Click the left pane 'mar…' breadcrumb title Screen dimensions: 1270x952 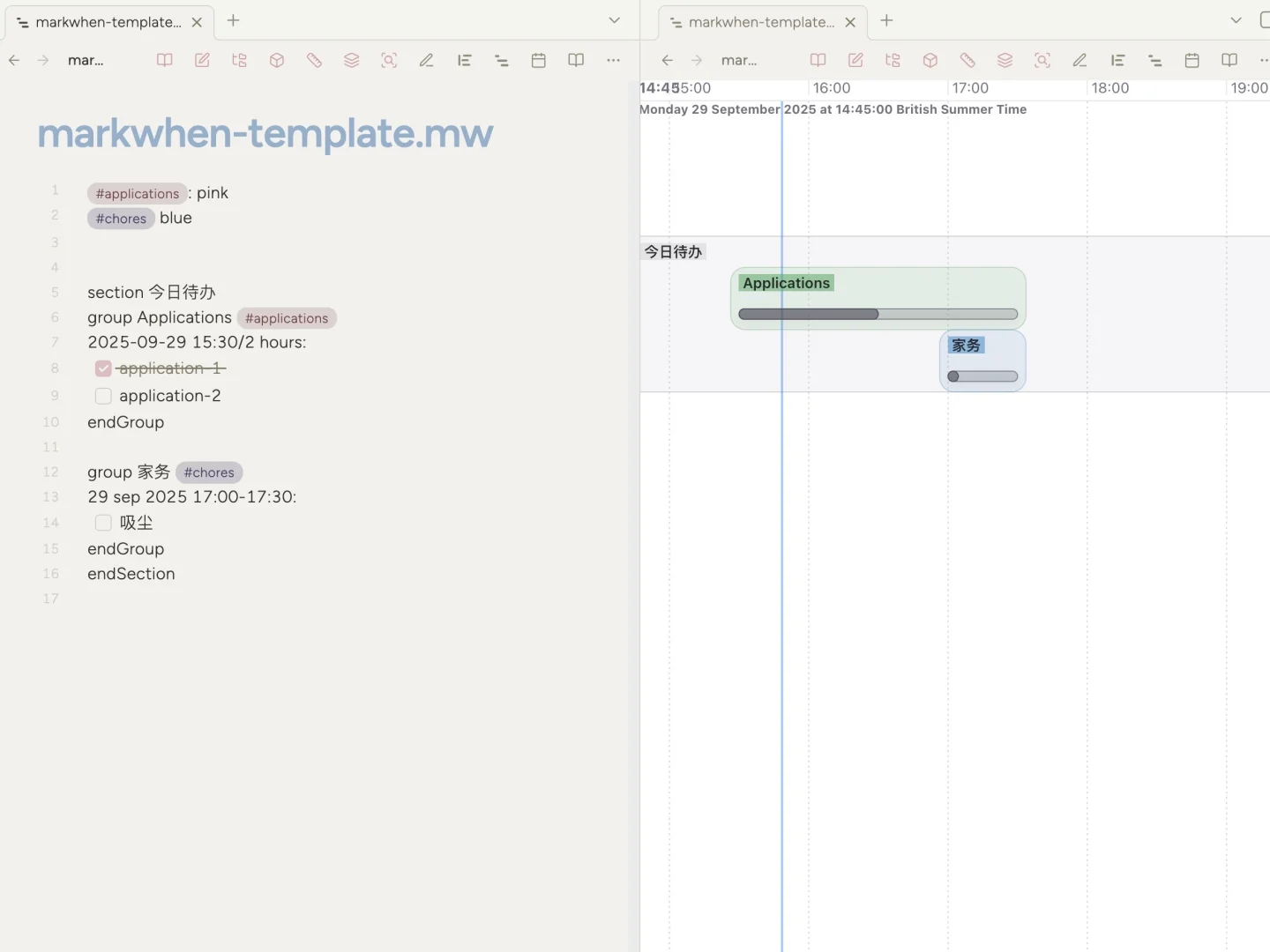point(86,61)
